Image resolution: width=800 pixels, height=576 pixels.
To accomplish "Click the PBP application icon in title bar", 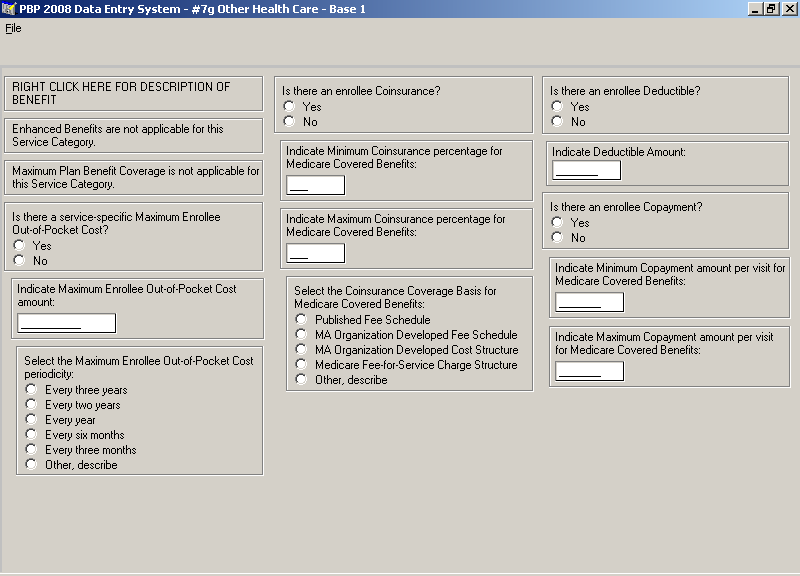I will (x=9, y=9).
